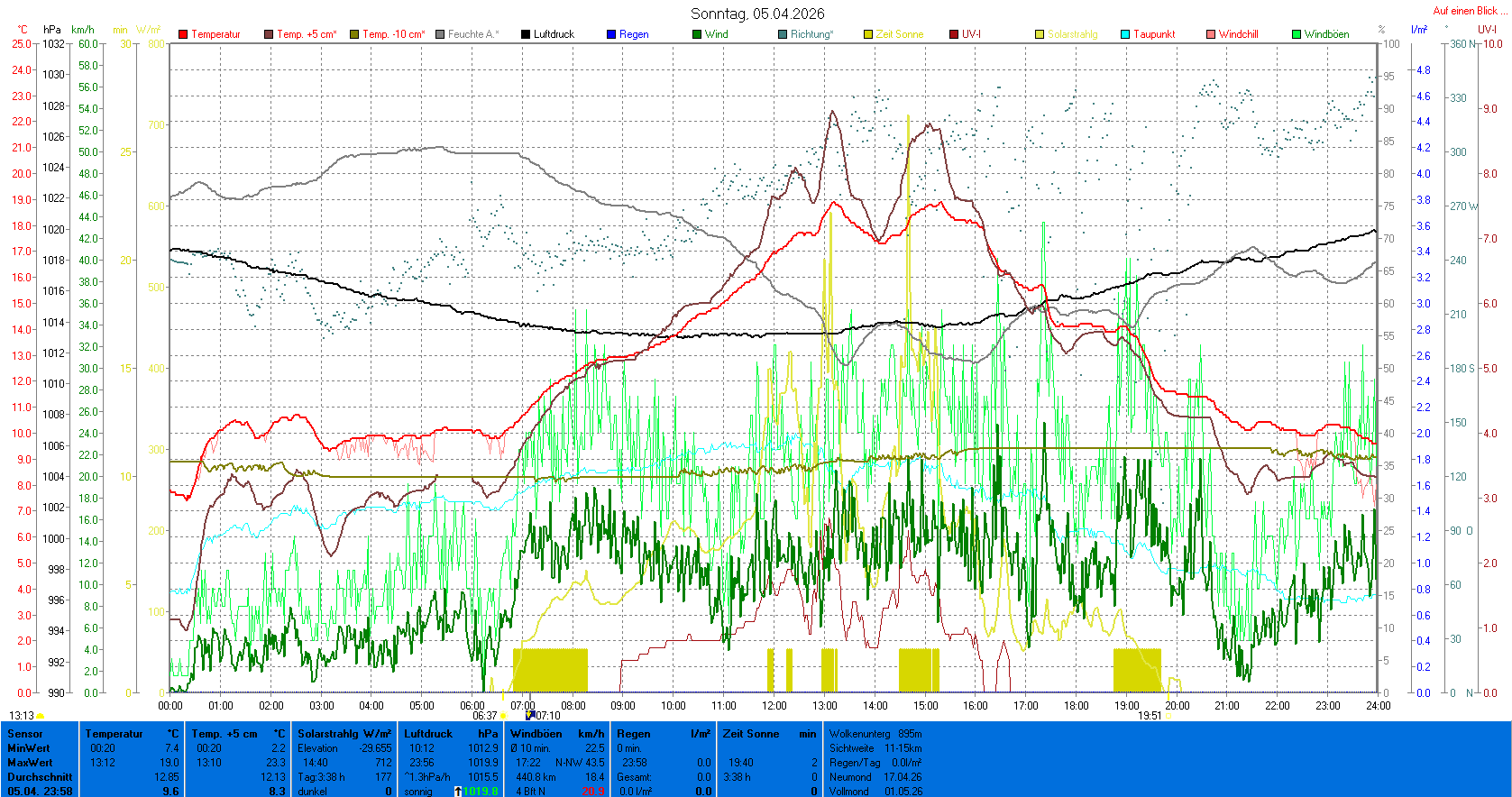Click the dark green Wind legend square

tap(697, 34)
